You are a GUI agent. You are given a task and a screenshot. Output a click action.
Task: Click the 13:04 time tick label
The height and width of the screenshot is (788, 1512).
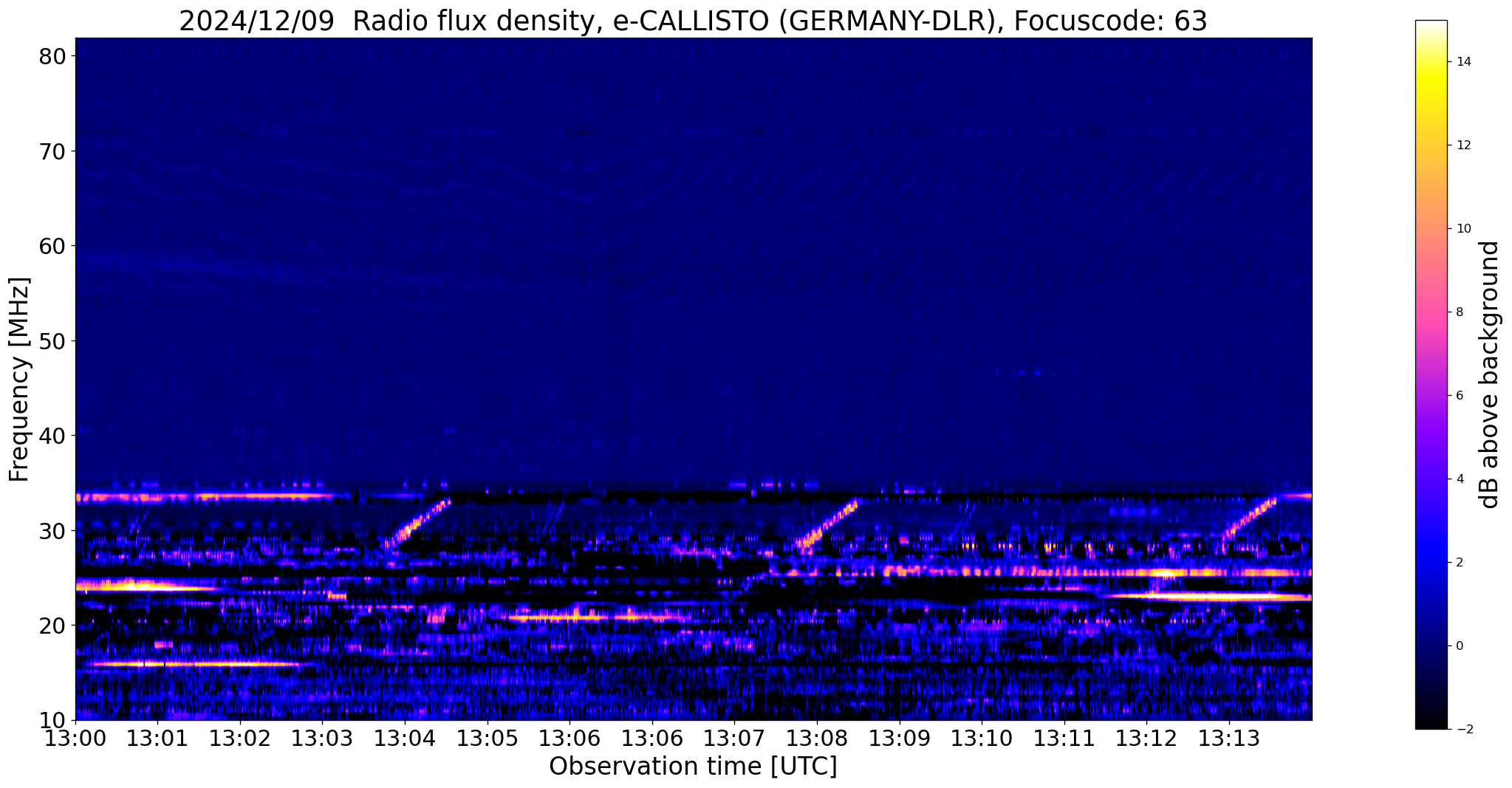pos(405,739)
